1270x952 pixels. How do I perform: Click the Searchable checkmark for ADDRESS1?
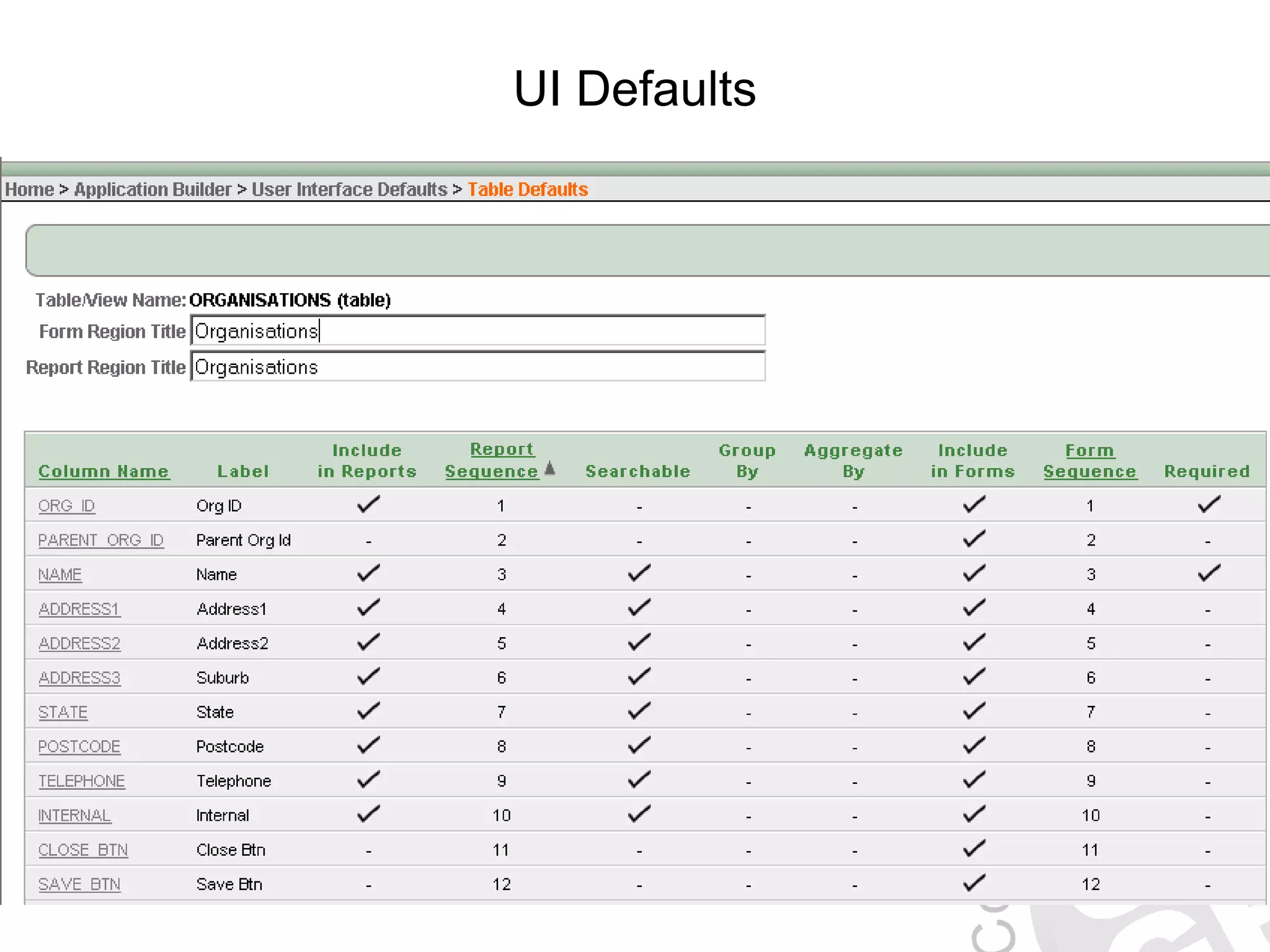[639, 607]
